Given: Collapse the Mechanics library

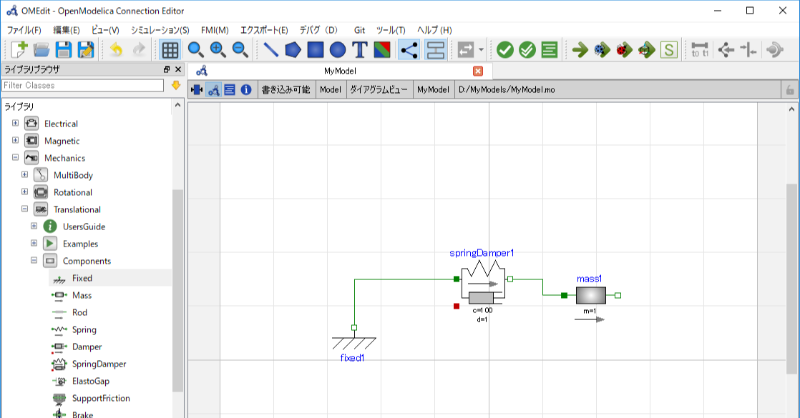Looking at the screenshot, I should pos(15,157).
